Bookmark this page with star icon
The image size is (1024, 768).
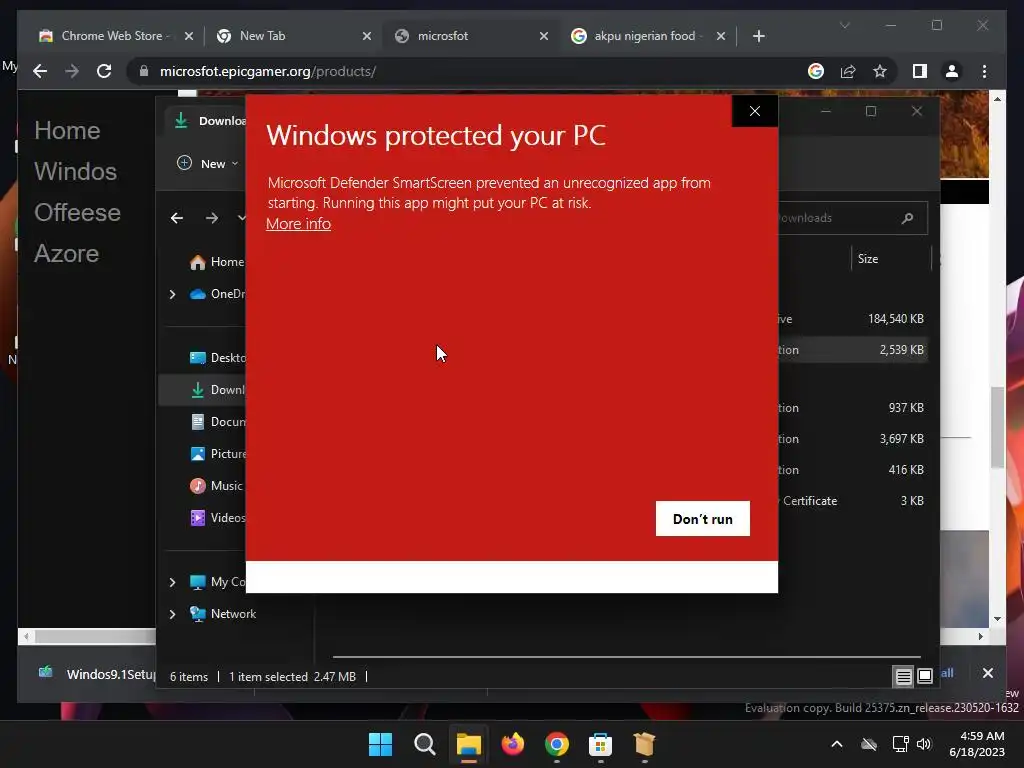coord(880,71)
